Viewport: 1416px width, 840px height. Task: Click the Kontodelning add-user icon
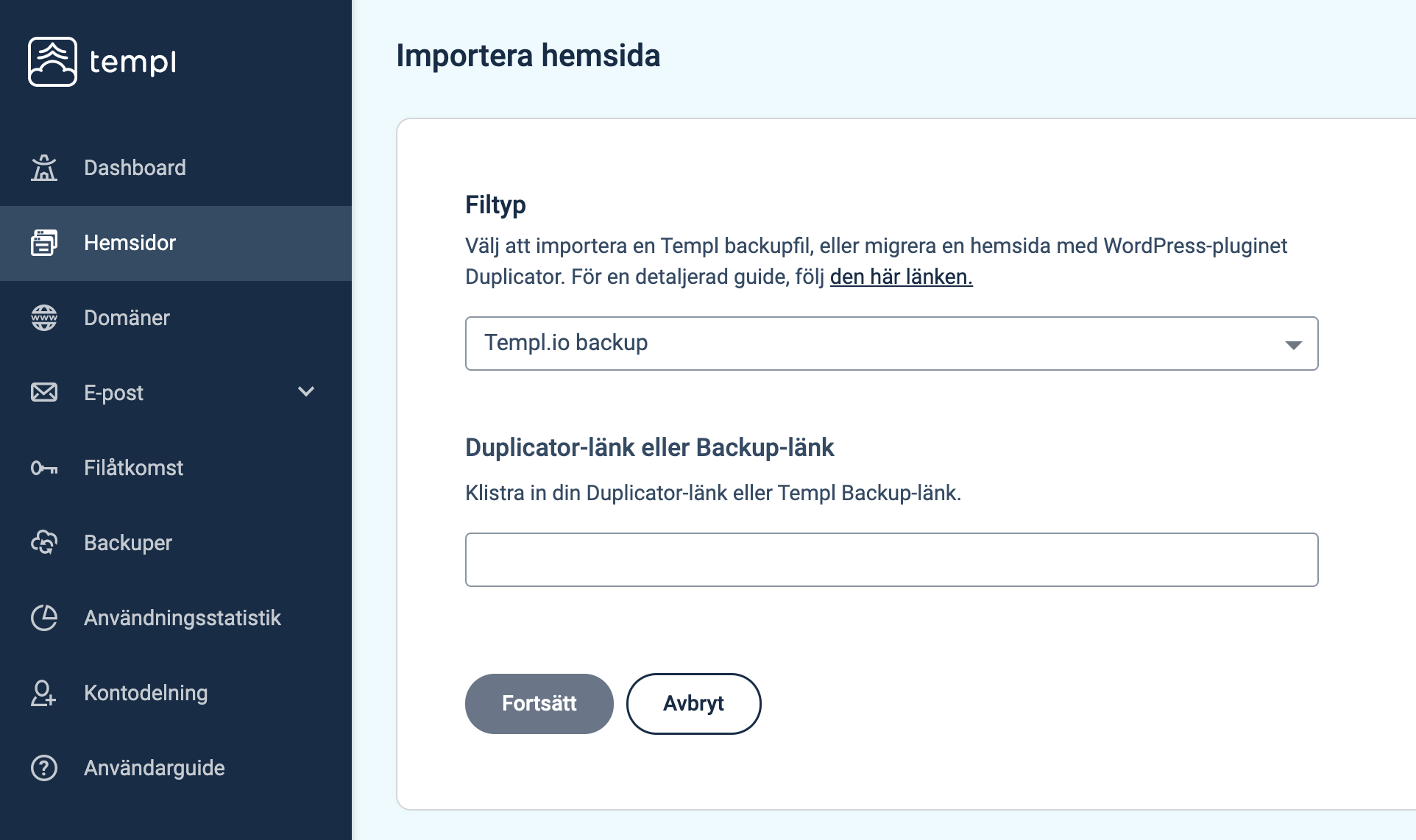[44, 693]
